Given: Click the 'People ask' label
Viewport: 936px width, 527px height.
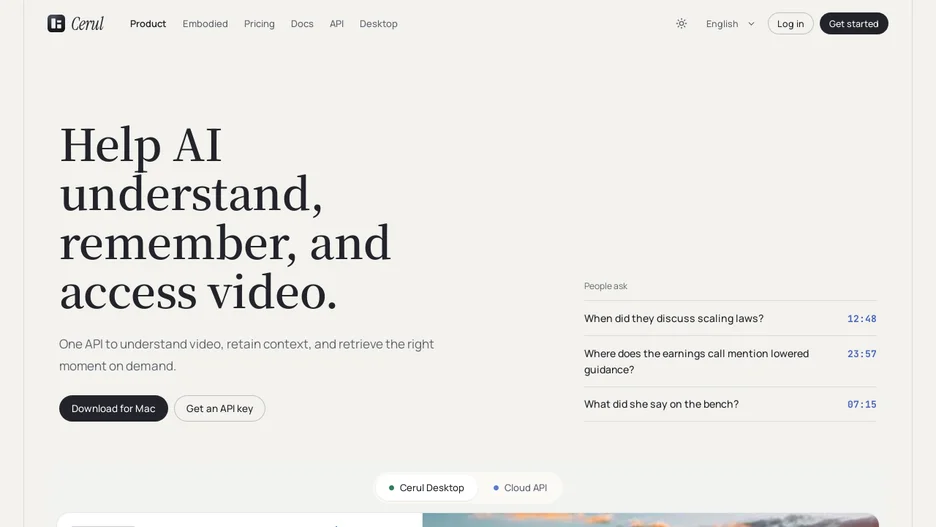Looking at the screenshot, I should (x=605, y=286).
